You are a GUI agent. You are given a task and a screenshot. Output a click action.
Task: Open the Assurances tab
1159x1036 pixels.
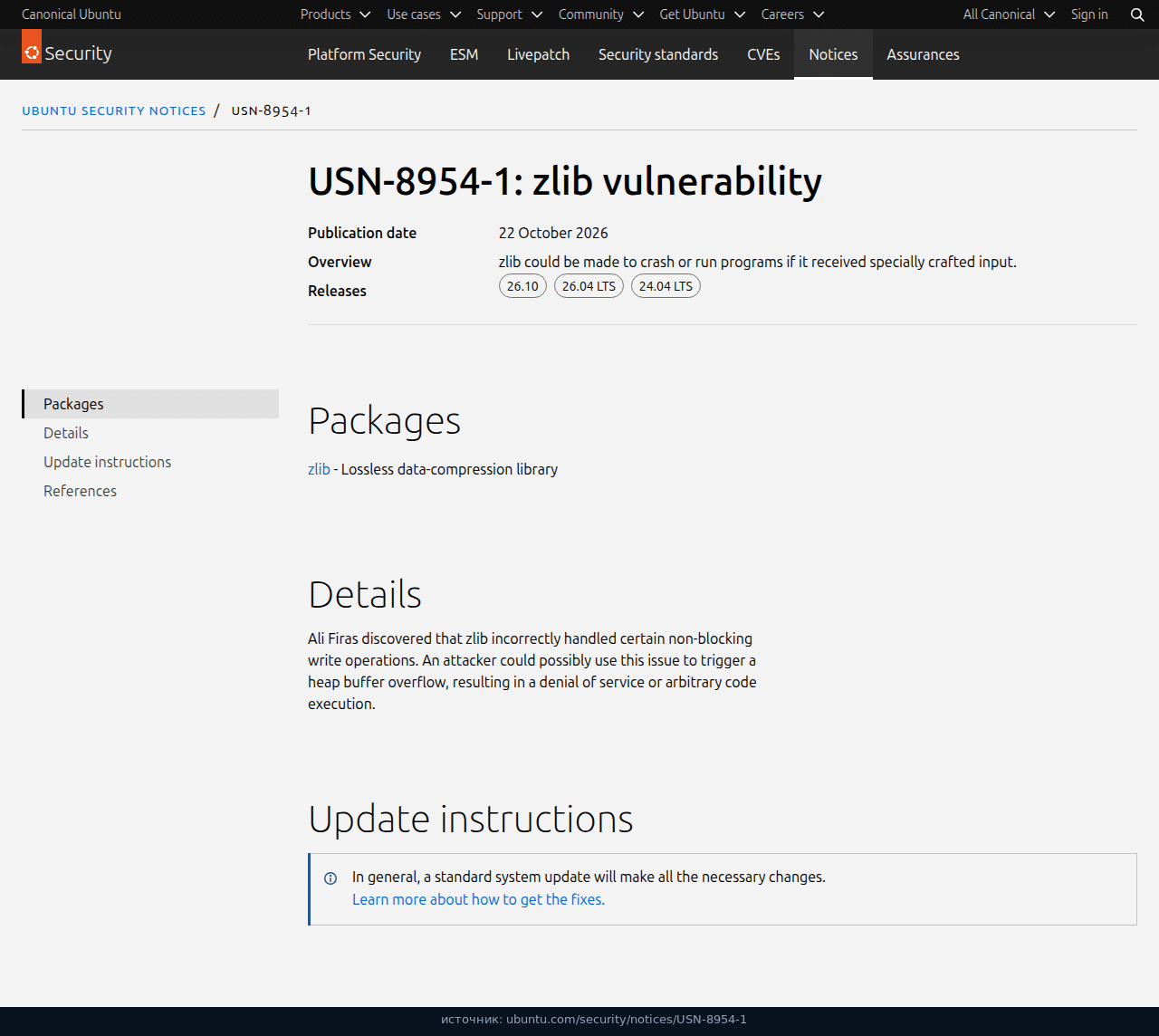pyautogui.click(x=923, y=54)
